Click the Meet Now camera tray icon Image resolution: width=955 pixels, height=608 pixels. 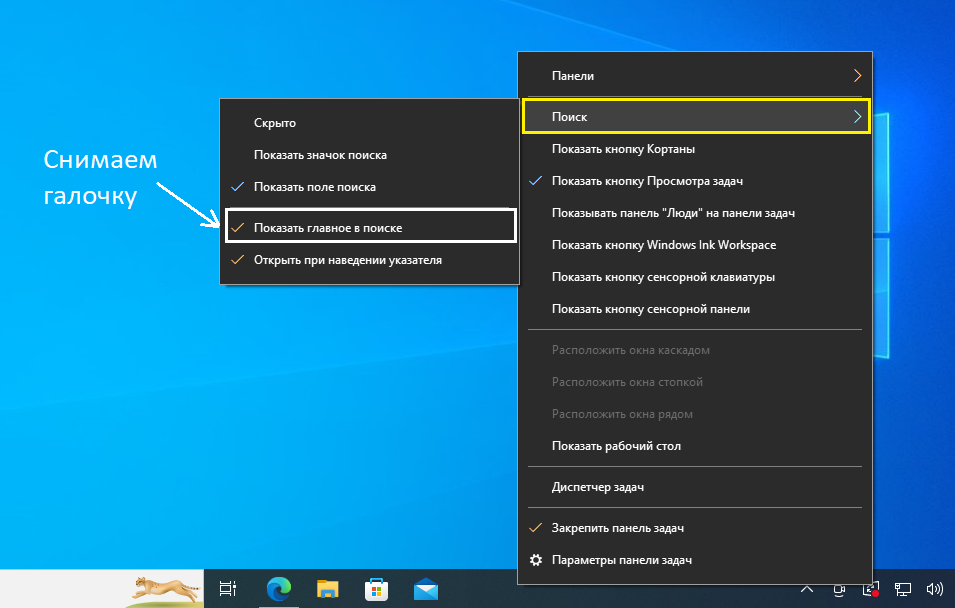pos(839,589)
